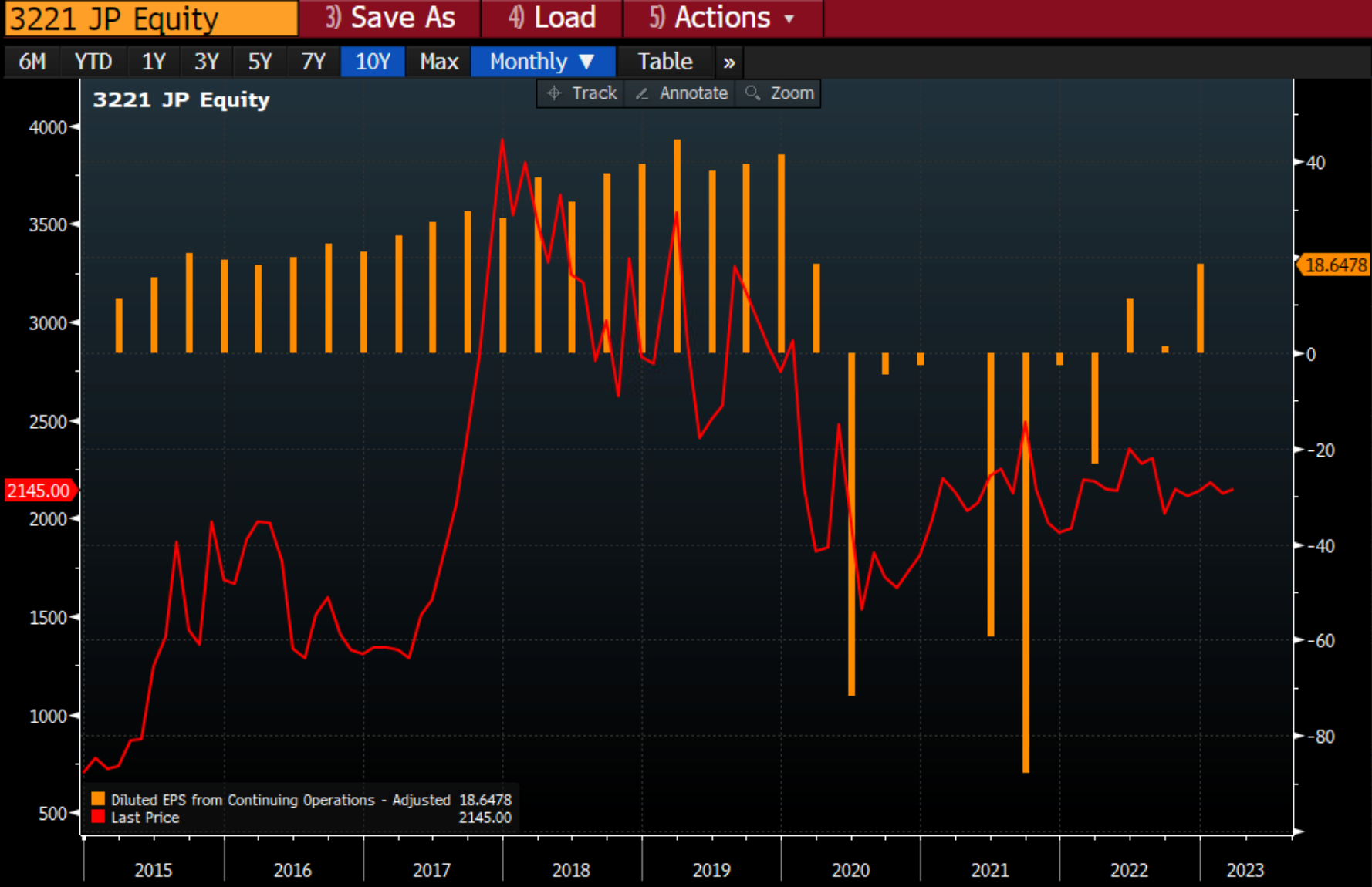The height and width of the screenshot is (887, 1372).
Task: Select the 10Y time range
Action: 373,62
